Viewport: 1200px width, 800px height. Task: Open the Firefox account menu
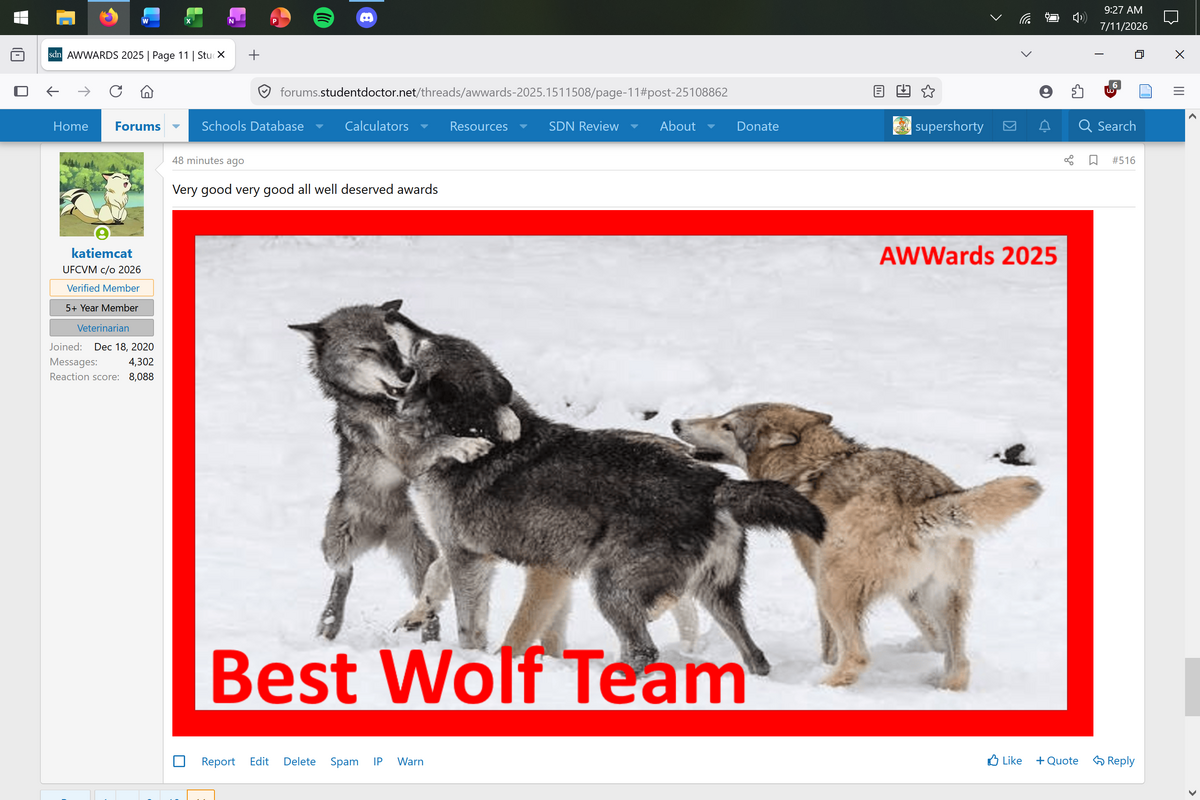point(1046,91)
